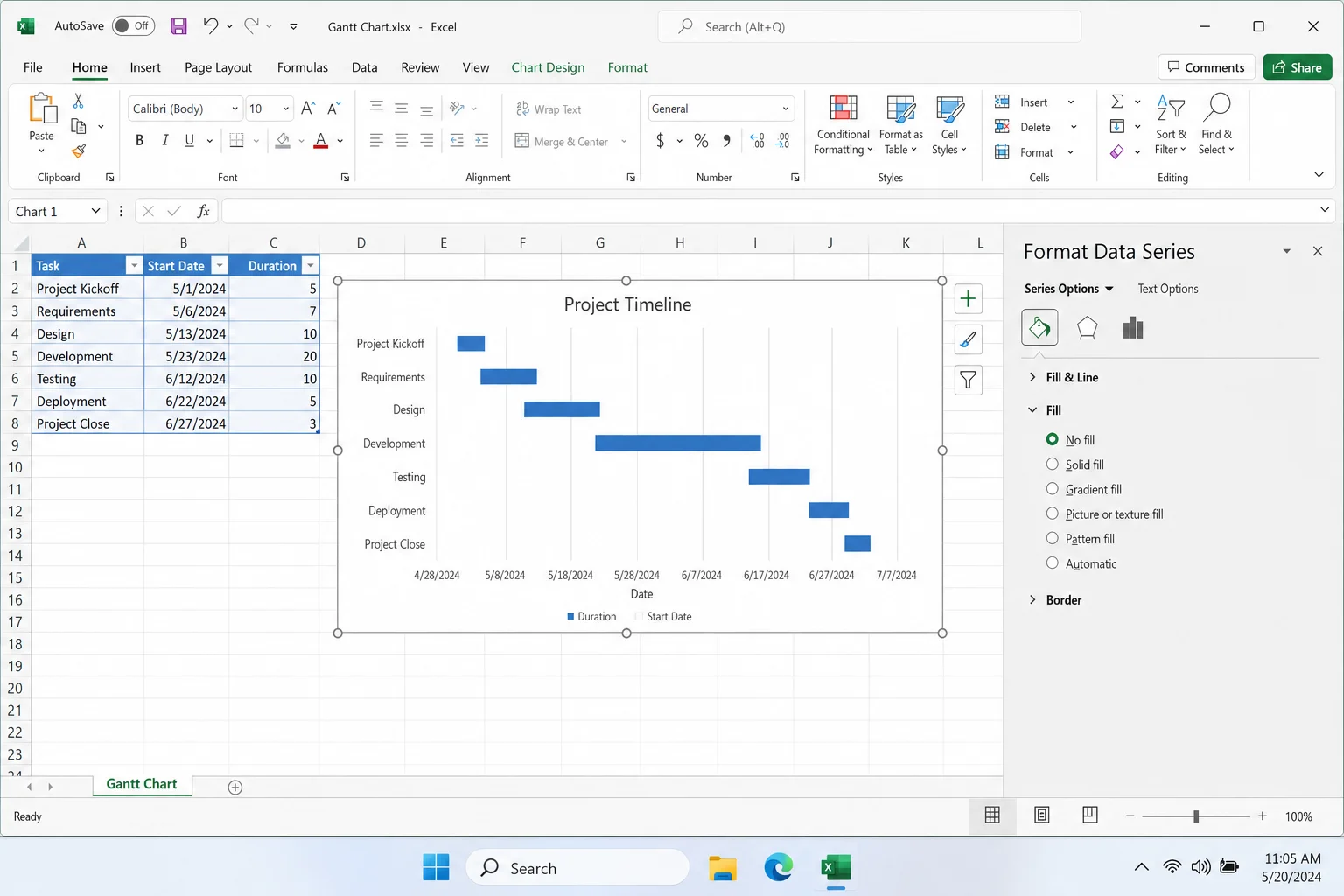
Task: Open the Duration column filter dropdown
Action: pos(310,266)
